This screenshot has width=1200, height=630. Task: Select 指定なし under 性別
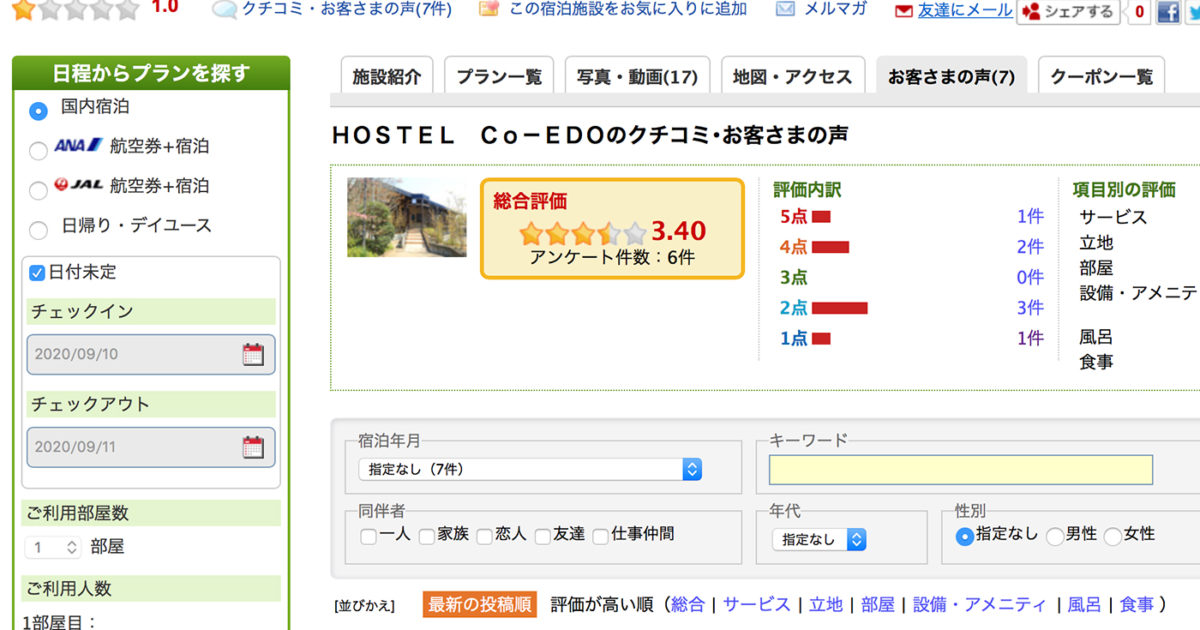click(x=965, y=536)
